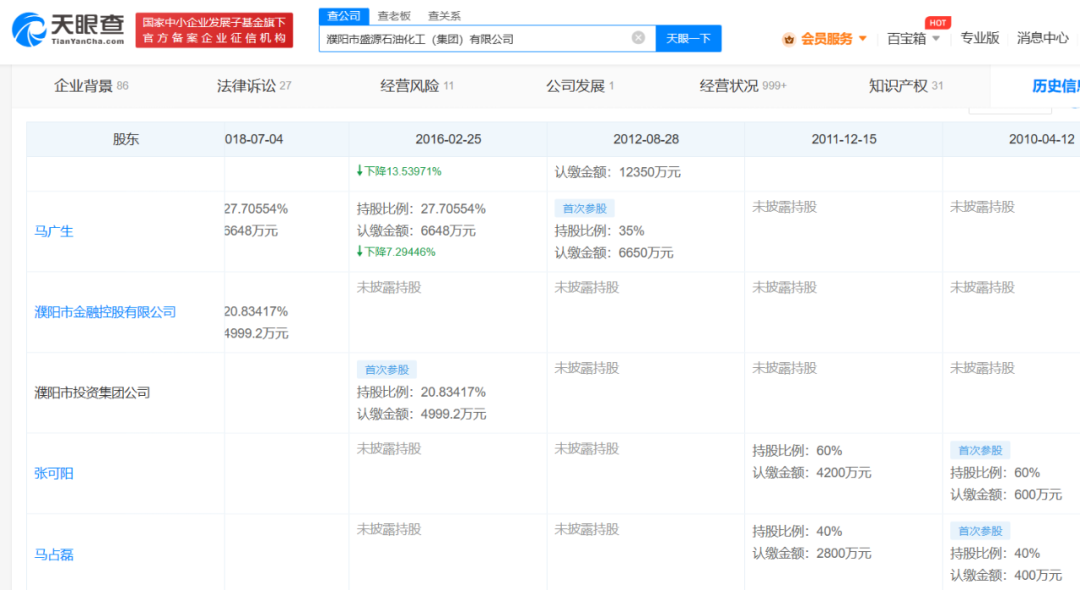Image resolution: width=1080 pixels, height=590 pixels.
Task: Open shareholder 张可阳's profile link
Action: click(54, 474)
